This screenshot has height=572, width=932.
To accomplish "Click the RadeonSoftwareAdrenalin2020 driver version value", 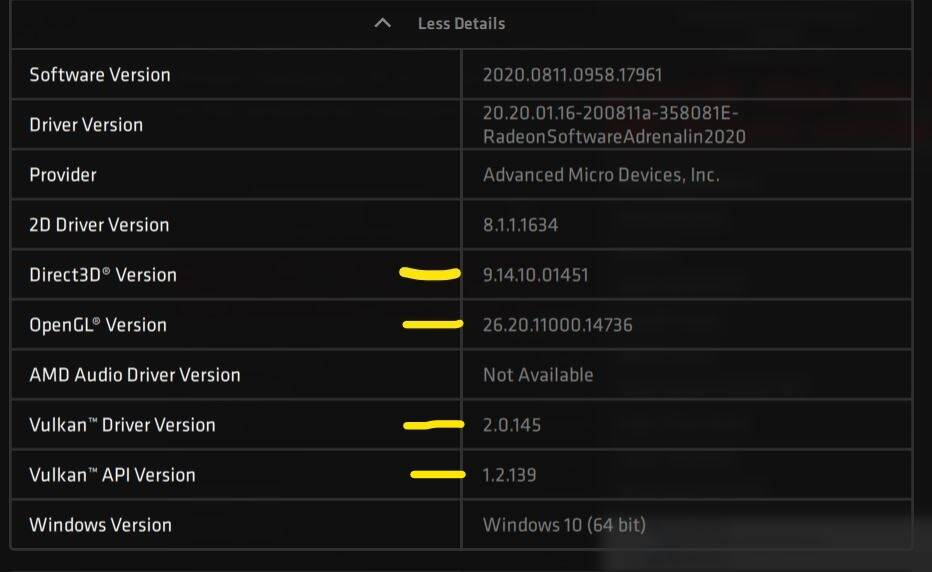I will 614,125.
